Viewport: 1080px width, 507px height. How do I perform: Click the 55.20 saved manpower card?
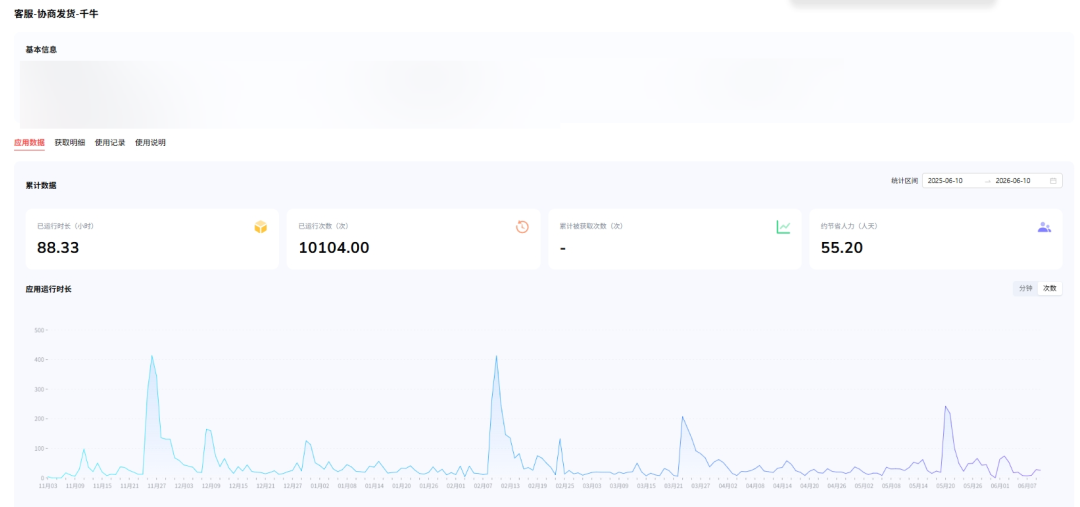tap(935, 239)
